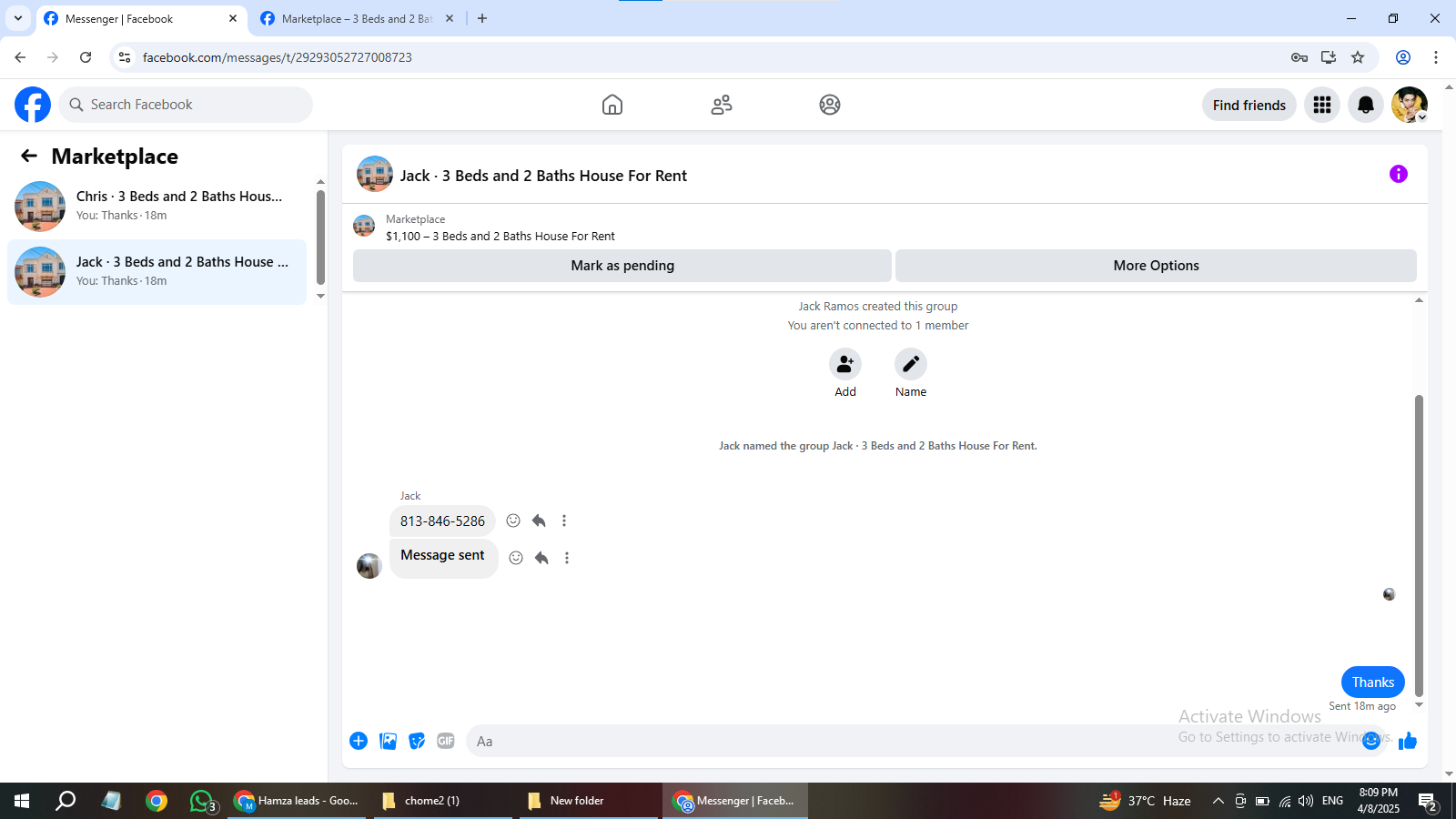React to the 813-846-5286 message

(x=513, y=521)
